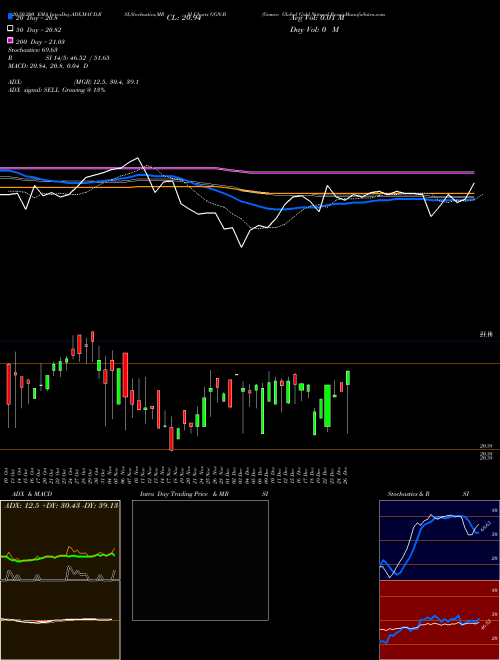Click the 21.16 price axis label
500x660 pixels.
(x=486, y=335)
